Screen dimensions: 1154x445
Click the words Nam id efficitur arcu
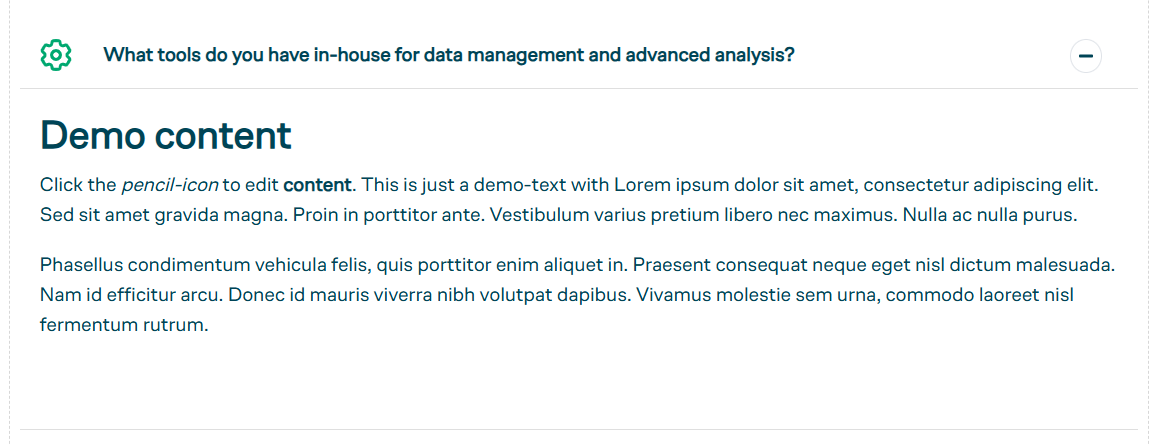point(131,295)
